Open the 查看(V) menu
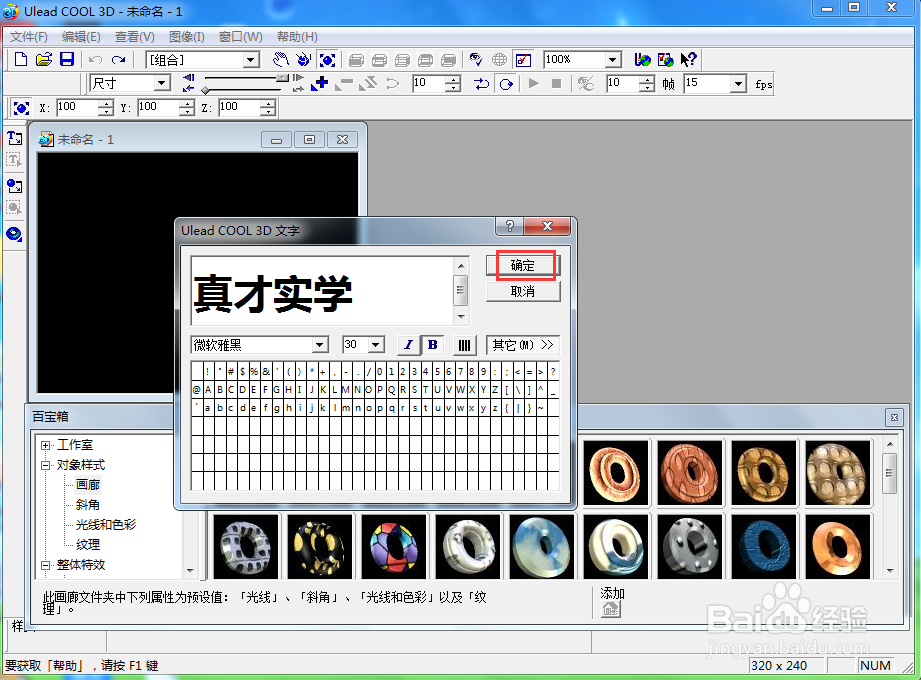This screenshot has width=921, height=680. (135, 37)
